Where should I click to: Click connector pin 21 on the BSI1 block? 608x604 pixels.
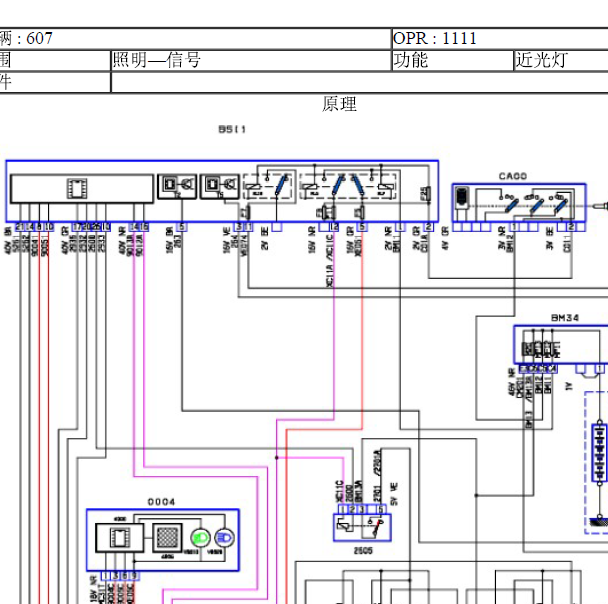[x=20, y=227]
